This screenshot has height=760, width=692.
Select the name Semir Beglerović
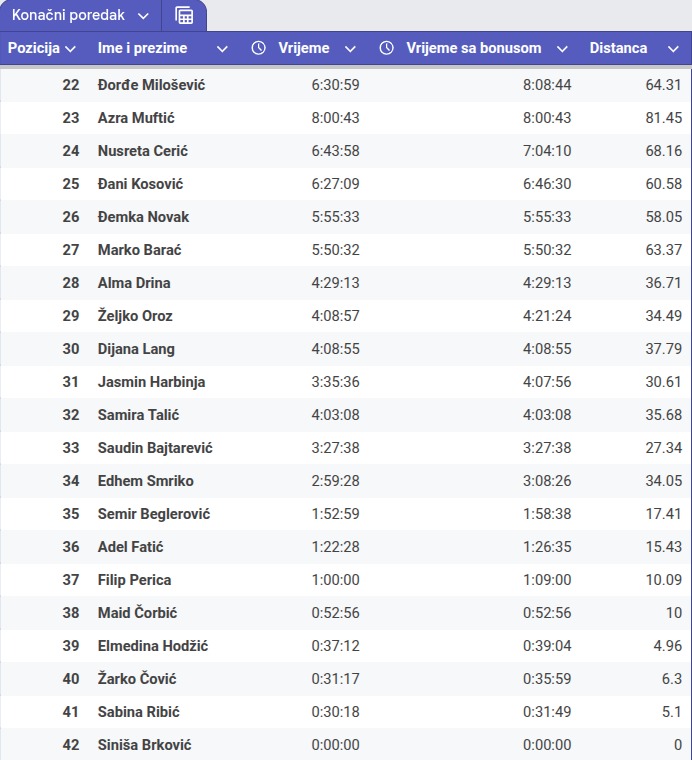(x=154, y=513)
